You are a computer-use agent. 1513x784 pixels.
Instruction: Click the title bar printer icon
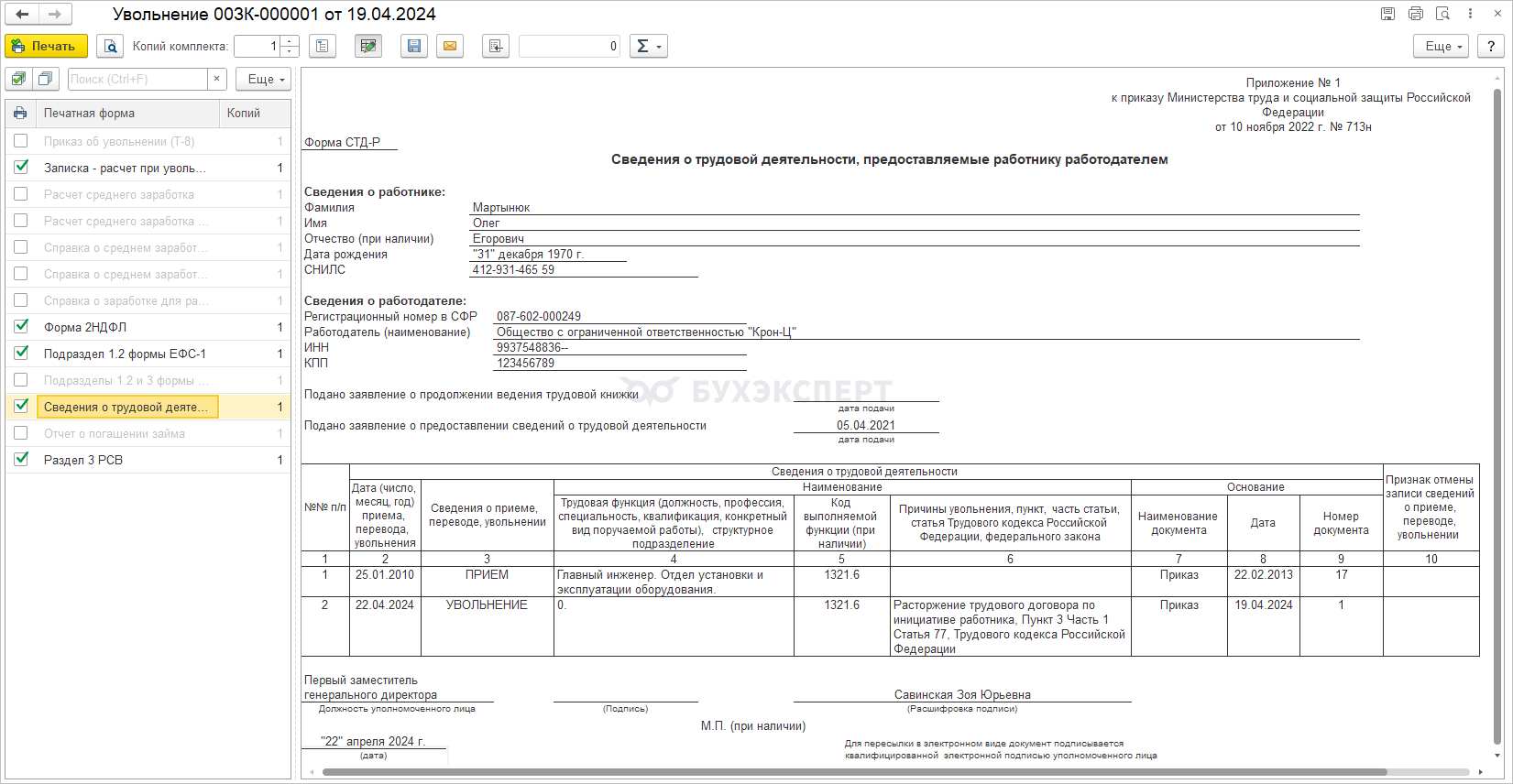pos(1416,14)
